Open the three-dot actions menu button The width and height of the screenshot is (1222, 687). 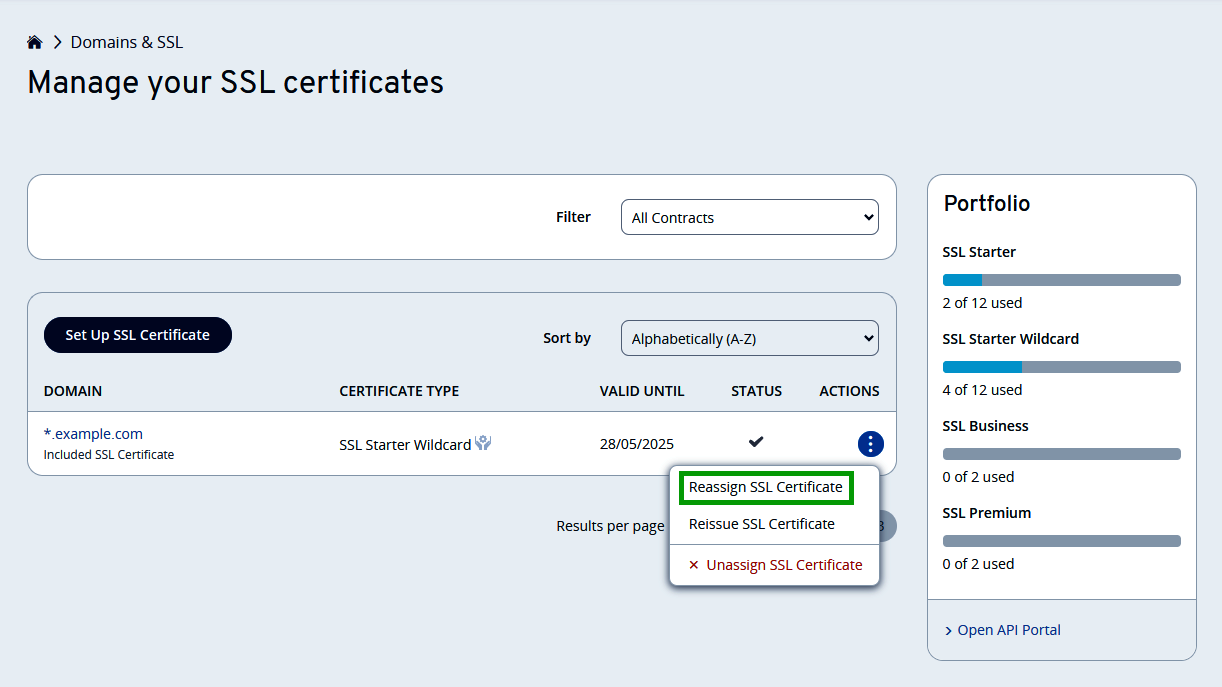click(x=870, y=444)
